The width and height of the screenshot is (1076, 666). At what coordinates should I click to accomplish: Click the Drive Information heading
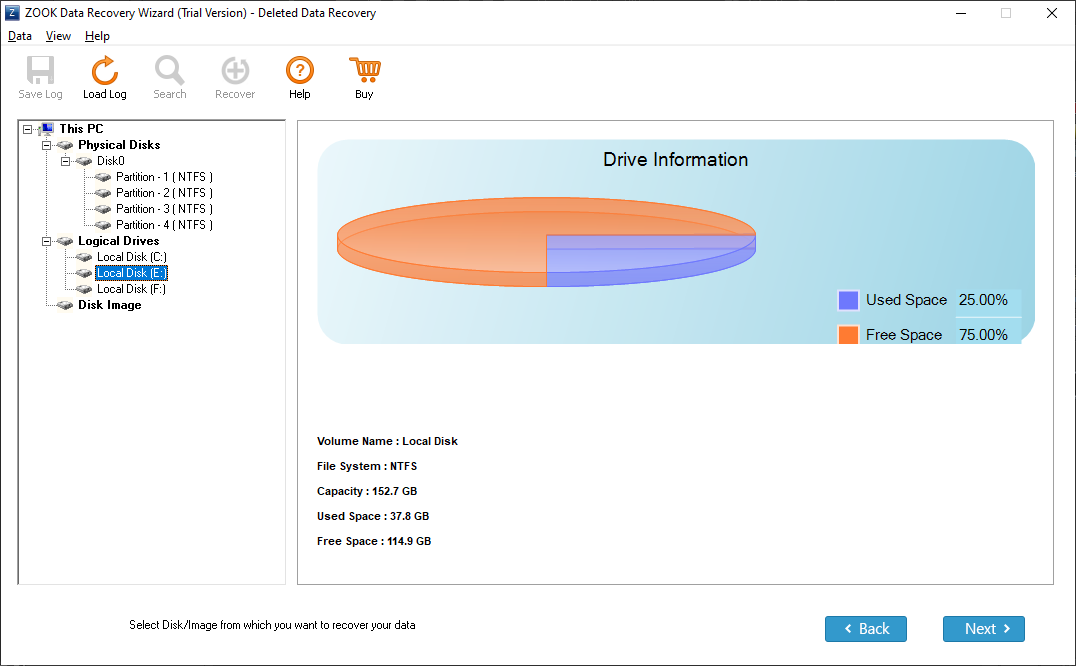pyautogui.click(x=675, y=159)
